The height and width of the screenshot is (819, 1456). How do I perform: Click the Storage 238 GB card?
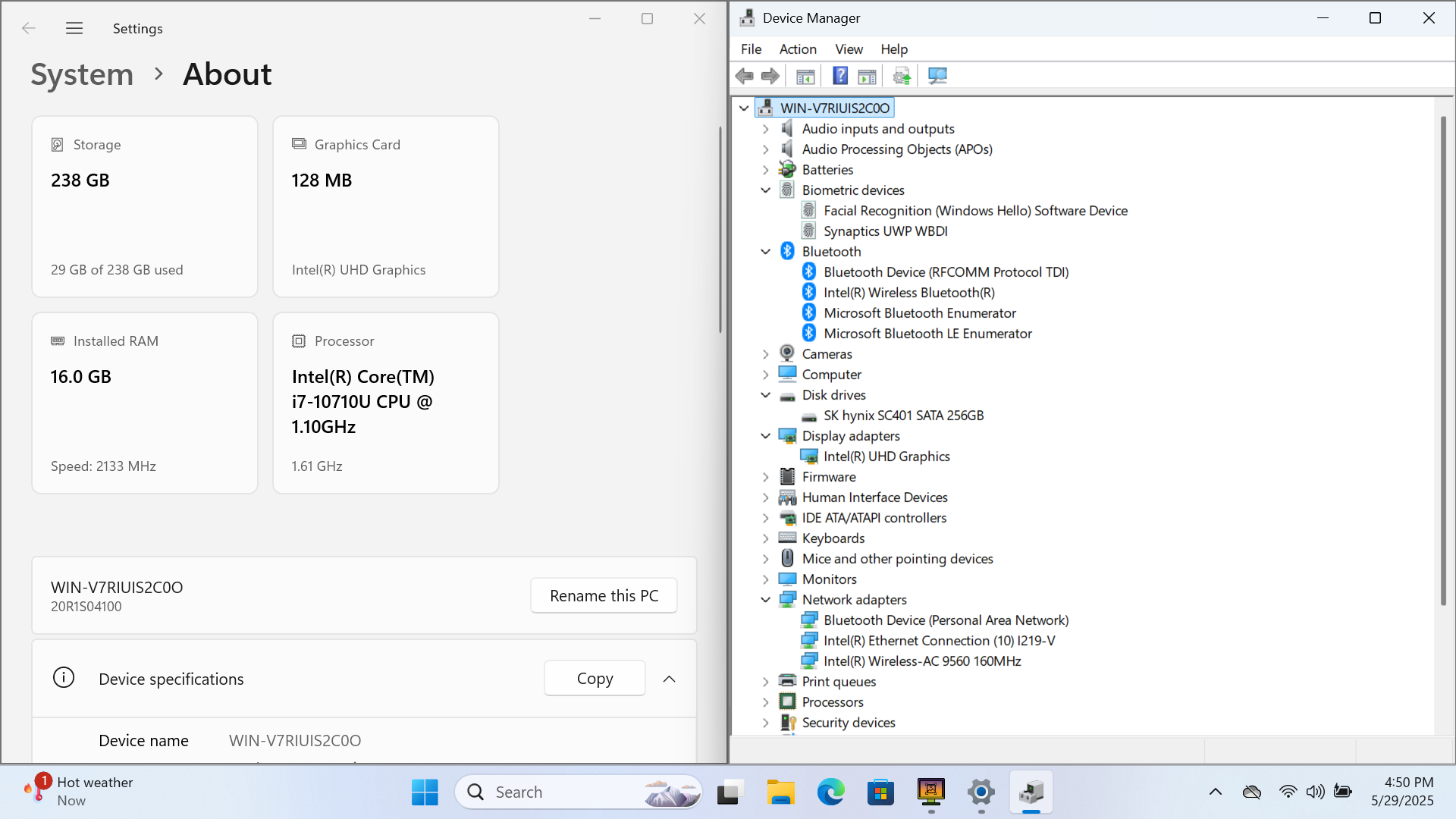[x=145, y=206]
